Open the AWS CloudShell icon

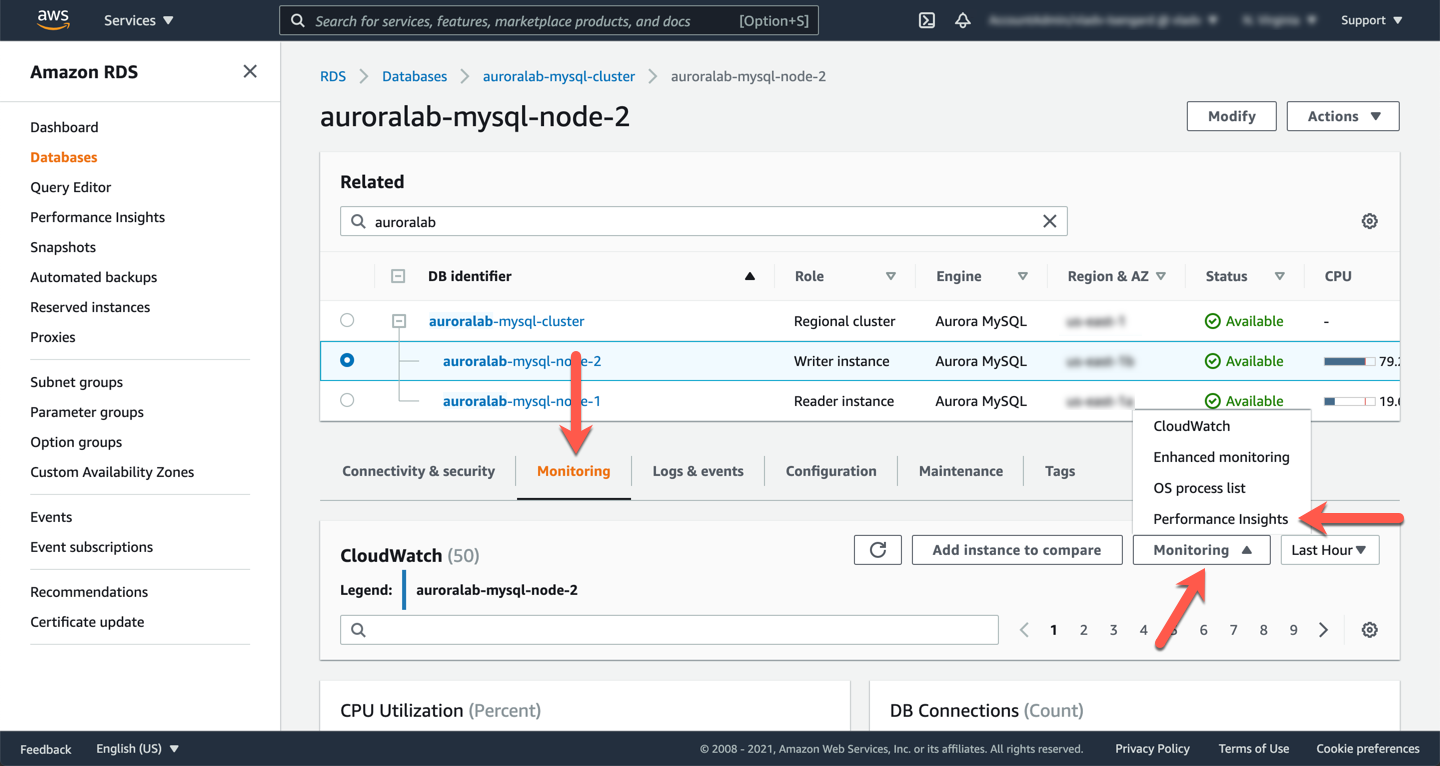(x=927, y=20)
